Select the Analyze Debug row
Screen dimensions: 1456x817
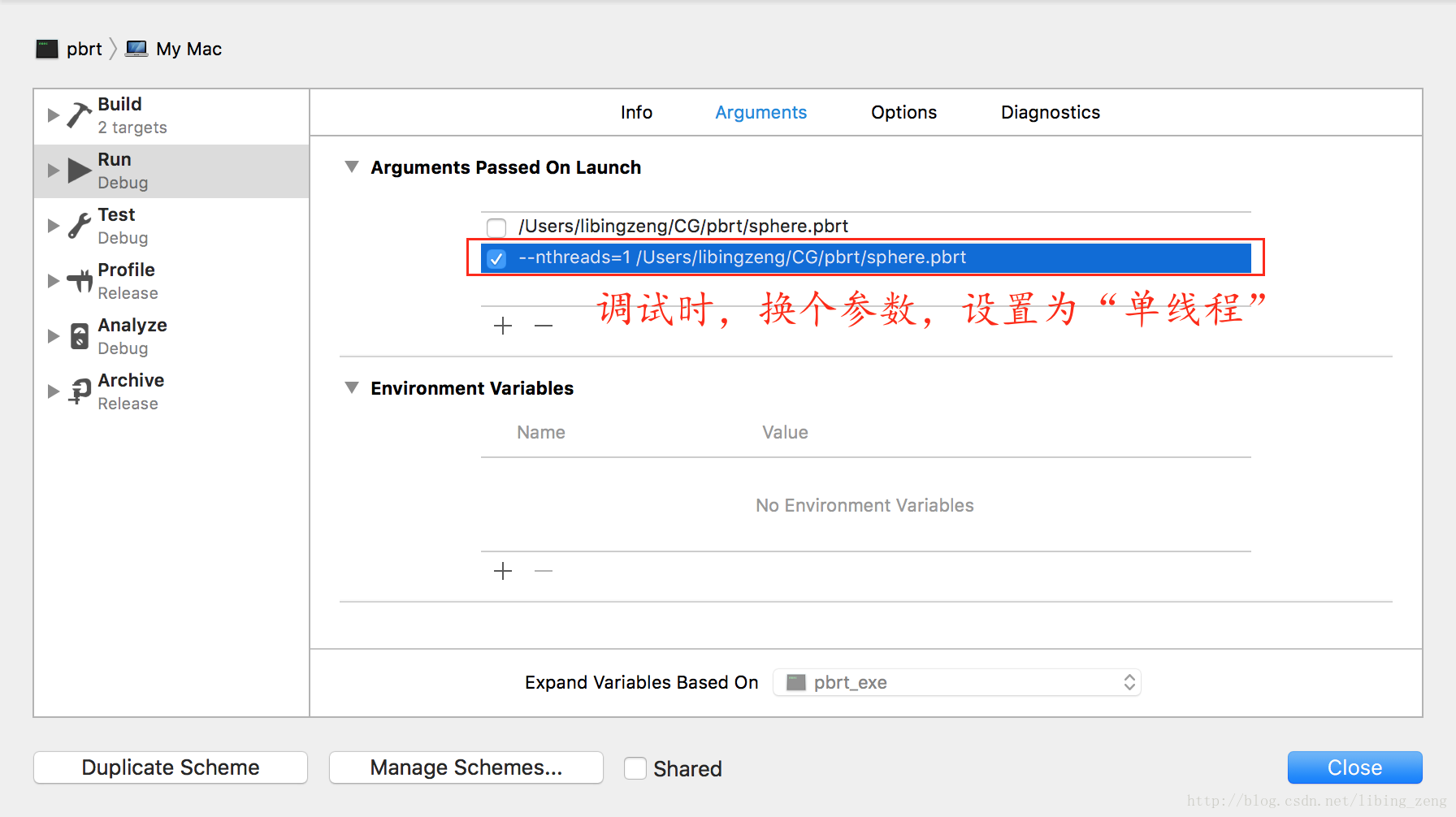[x=171, y=336]
